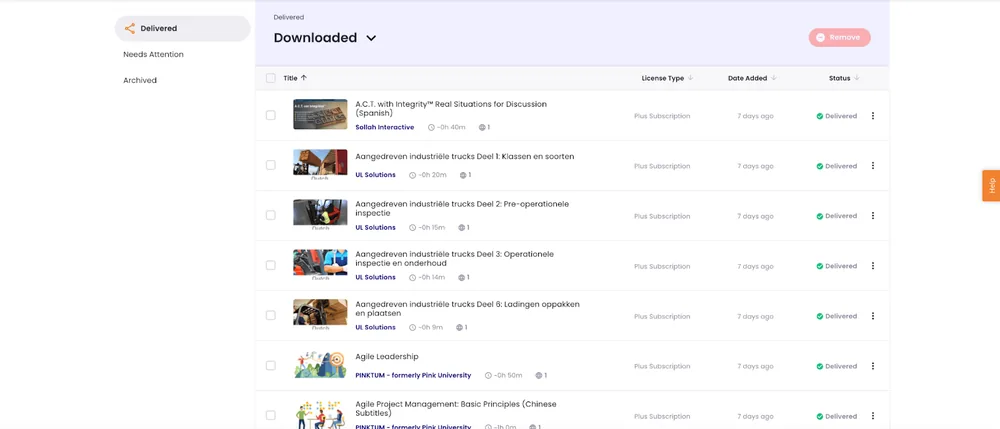Click the globe icon in Agile Leadership row
1000x429 pixels.
(538, 375)
